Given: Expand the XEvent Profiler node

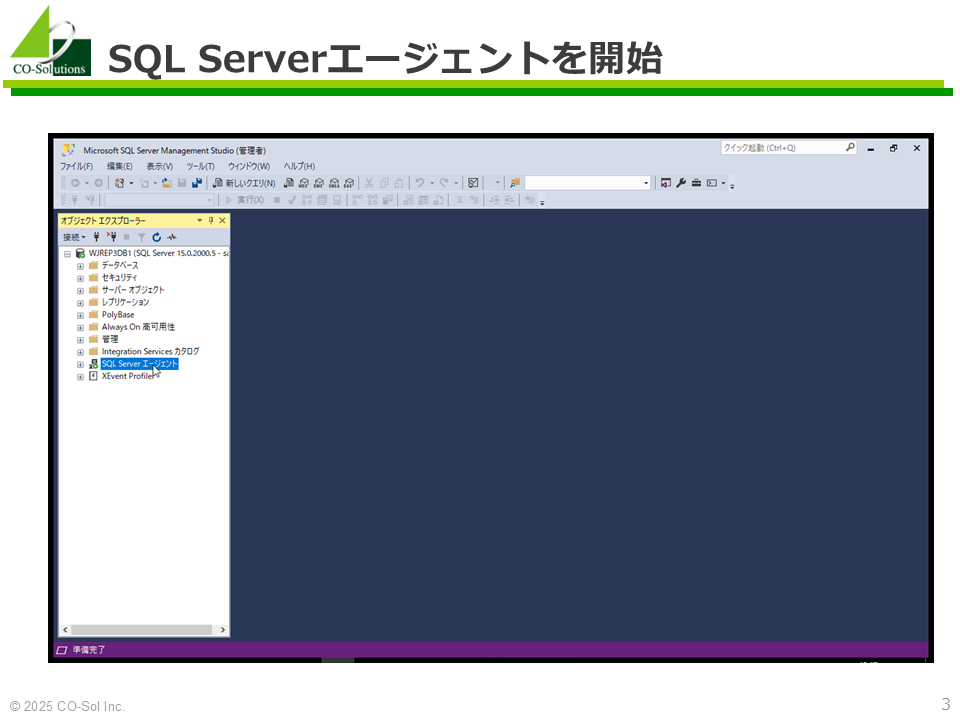Looking at the screenshot, I should pos(80,377).
